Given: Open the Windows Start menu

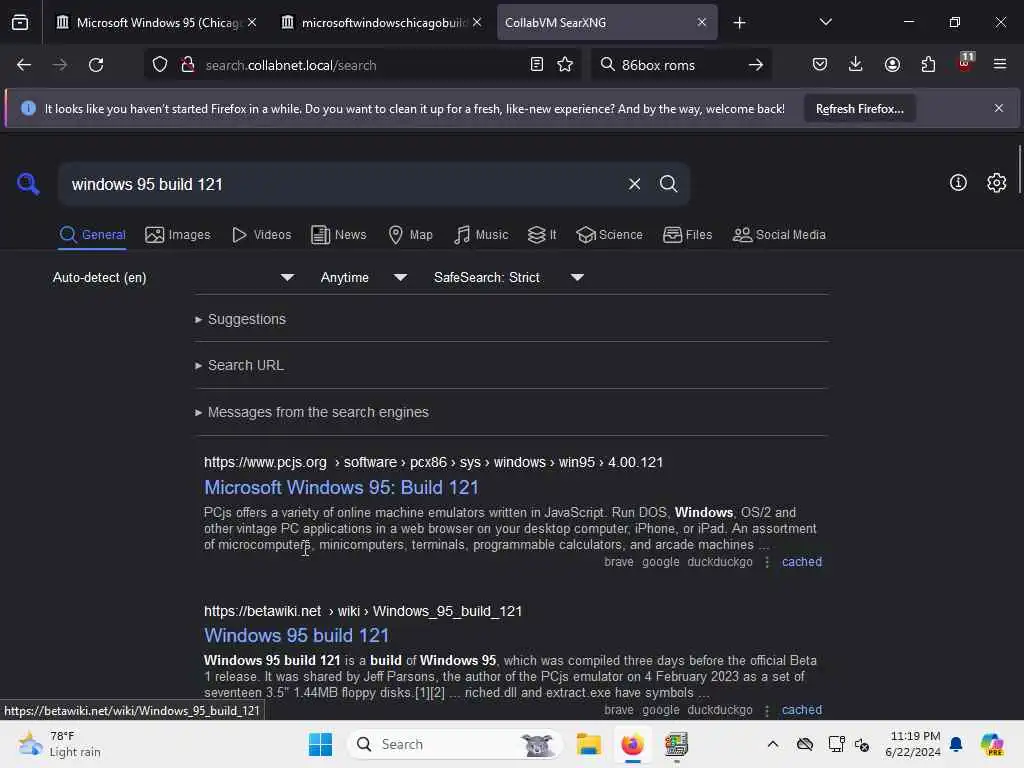Looking at the screenshot, I should tap(320, 744).
